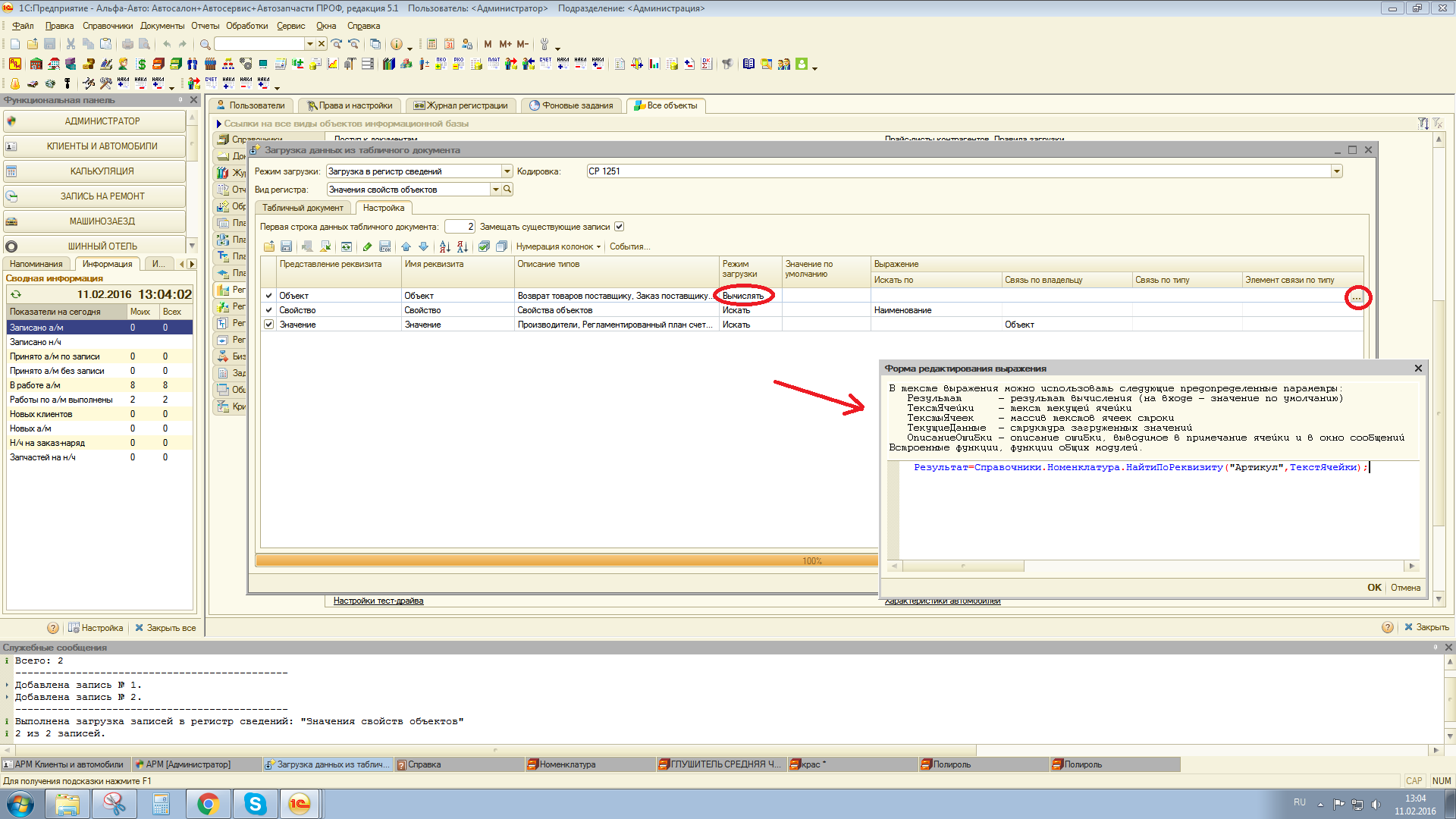Open the help info icon in the main toolbar
Viewport: 1456px width, 819px height.
pyautogui.click(x=396, y=44)
